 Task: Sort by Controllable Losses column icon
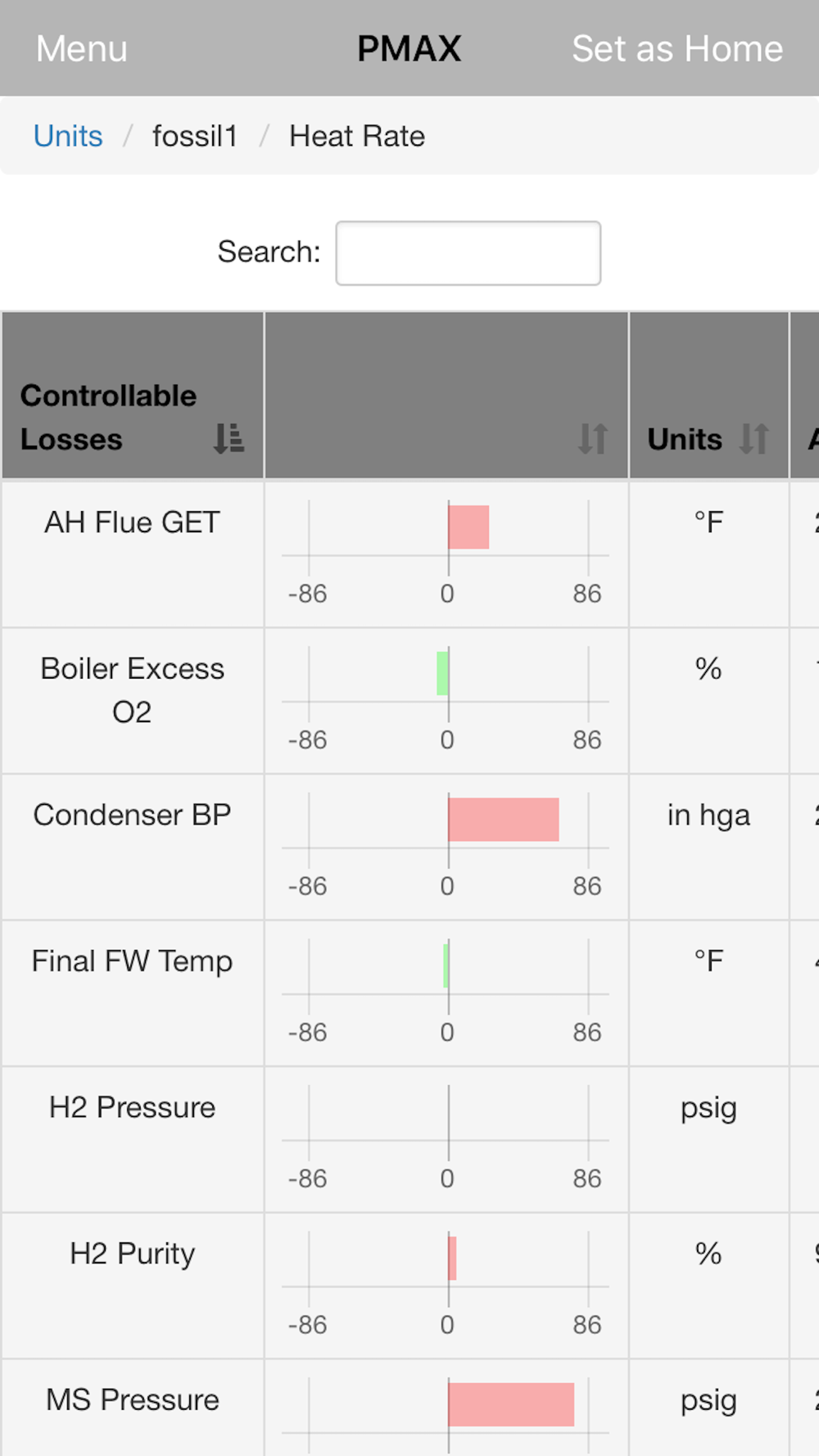click(x=229, y=438)
